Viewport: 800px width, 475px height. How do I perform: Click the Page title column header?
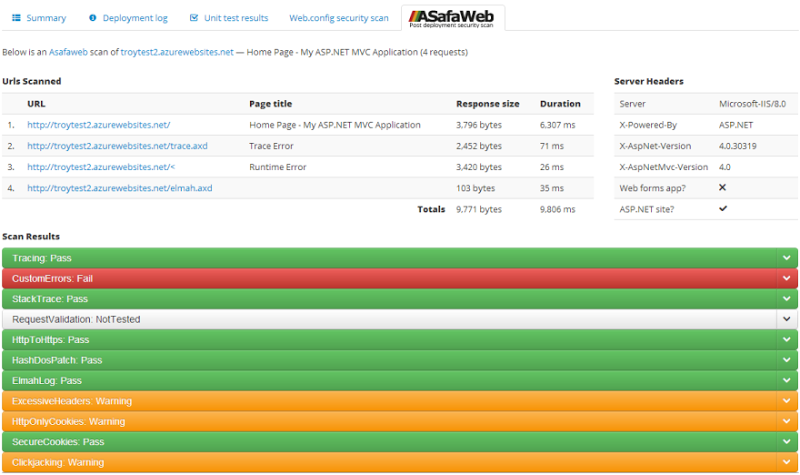pyautogui.click(x=270, y=104)
